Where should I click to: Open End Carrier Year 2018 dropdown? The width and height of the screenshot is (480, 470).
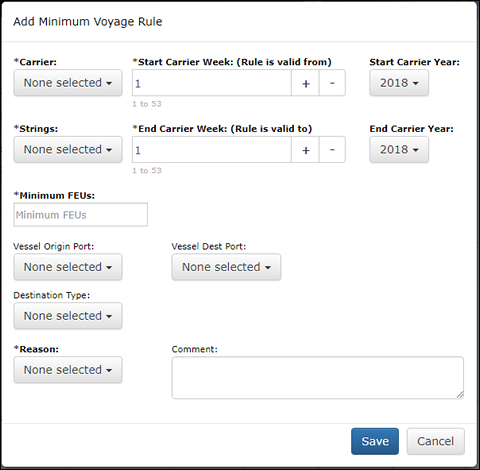pos(399,149)
